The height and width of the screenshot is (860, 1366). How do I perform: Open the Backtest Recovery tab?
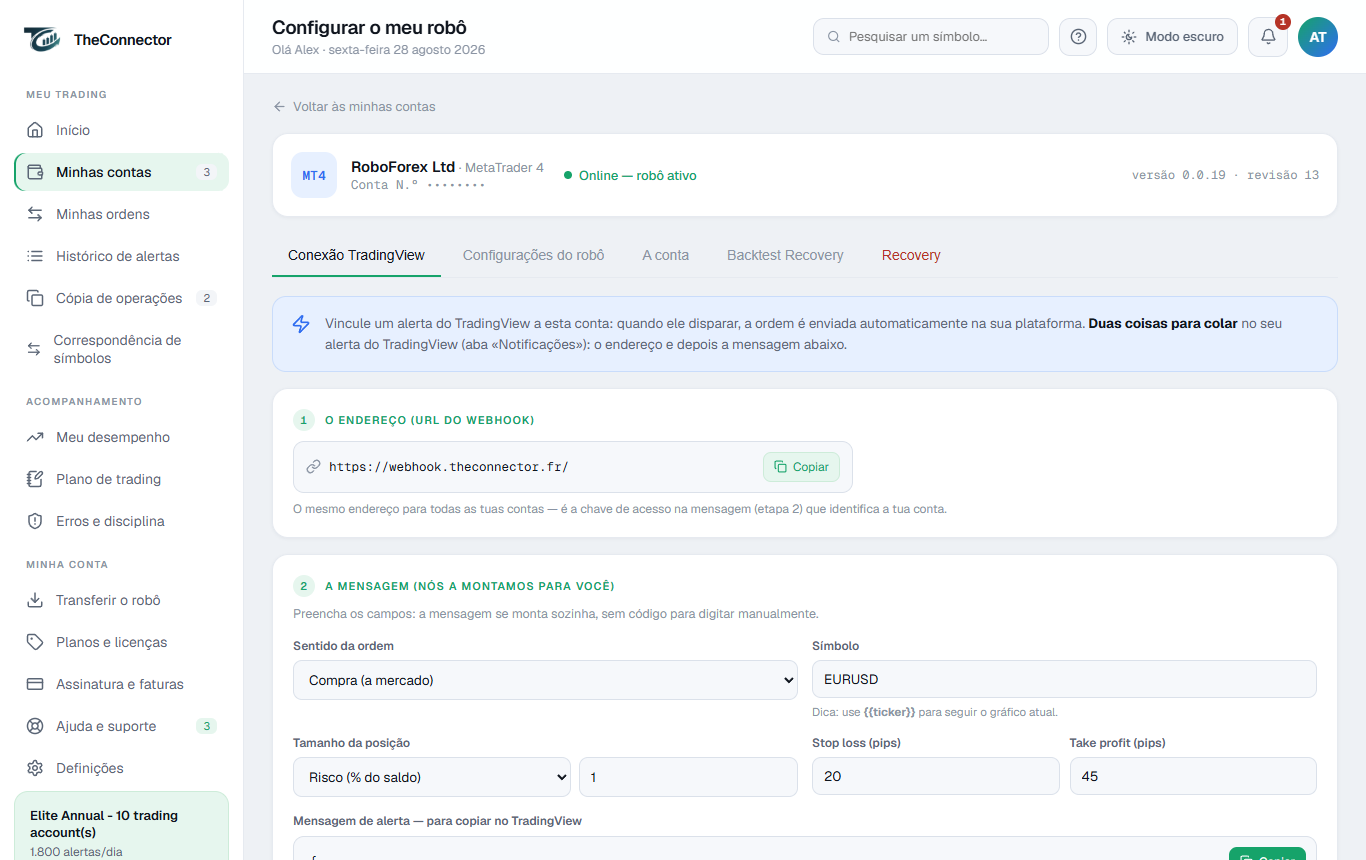[785, 255]
